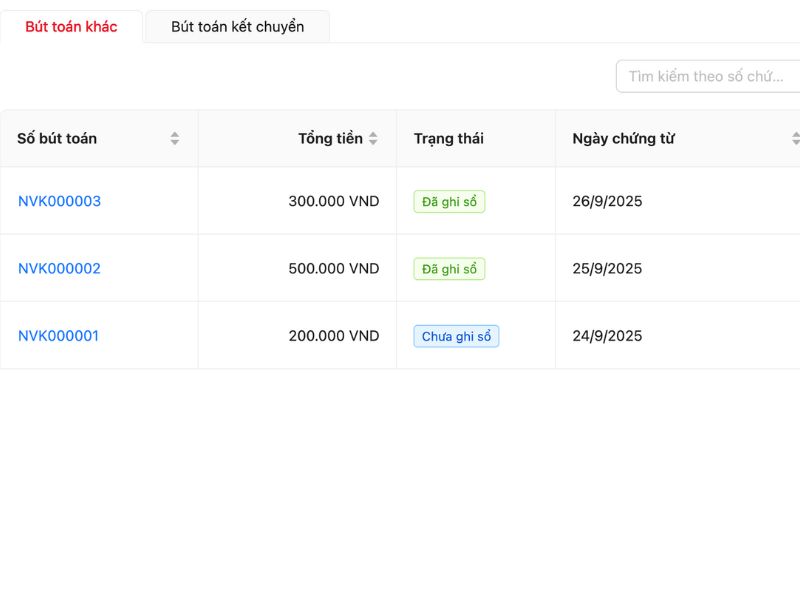Open entry NVK000002
This screenshot has height=600, width=800.
(x=59, y=268)
